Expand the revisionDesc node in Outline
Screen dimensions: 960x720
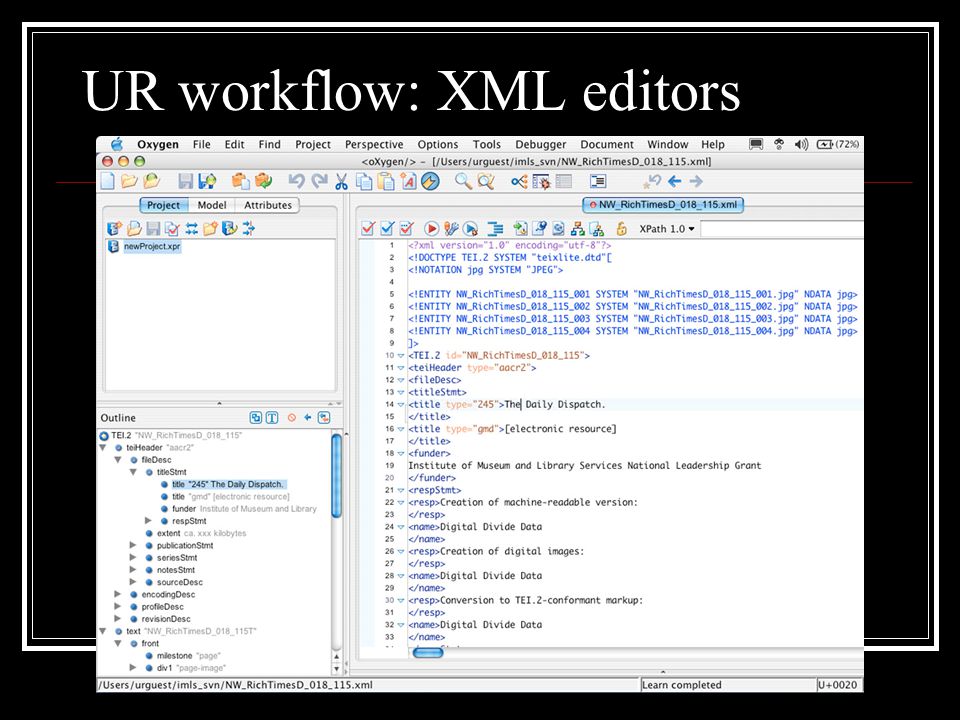pos(118,619)
